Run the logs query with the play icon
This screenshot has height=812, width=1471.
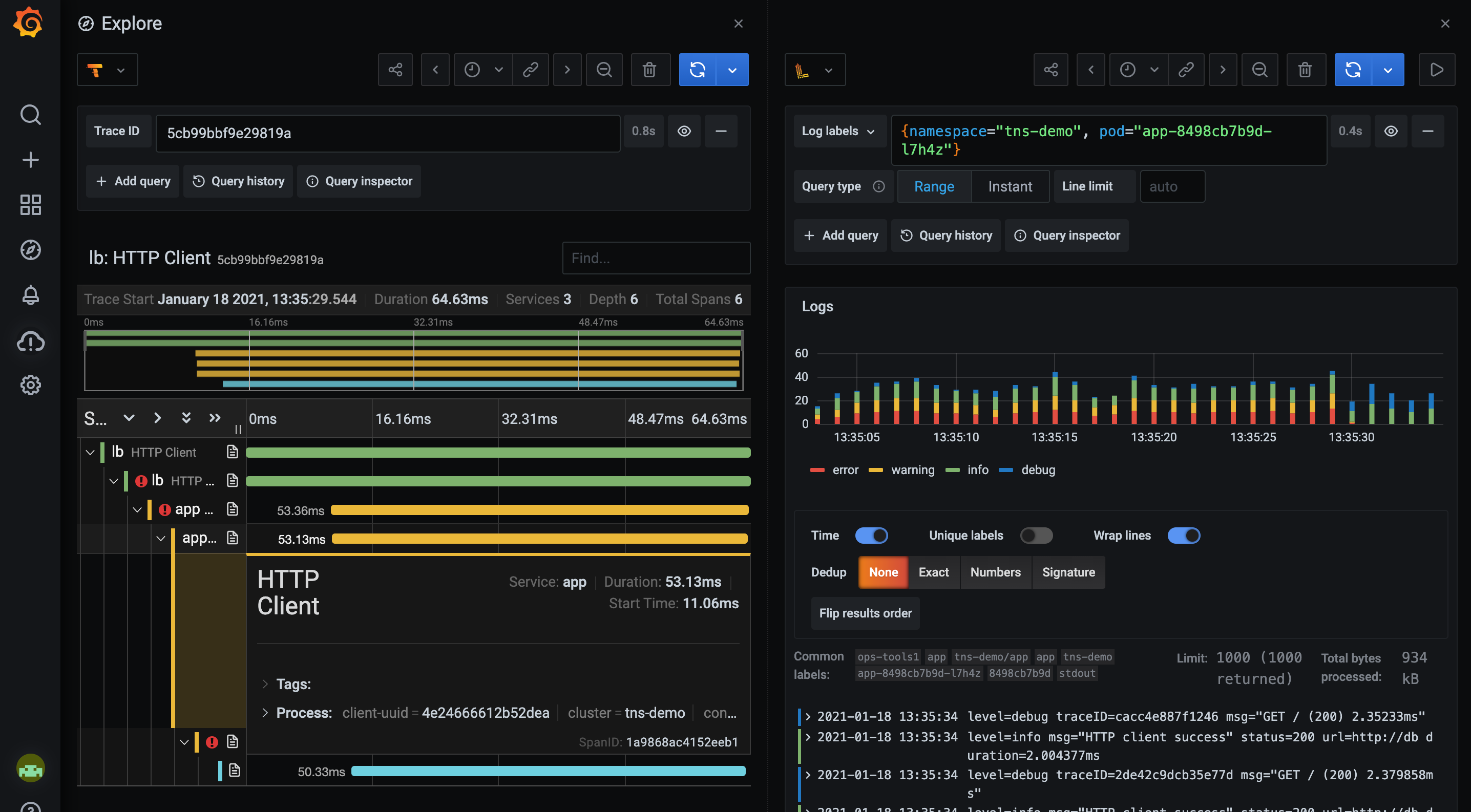coord(1437,70)
